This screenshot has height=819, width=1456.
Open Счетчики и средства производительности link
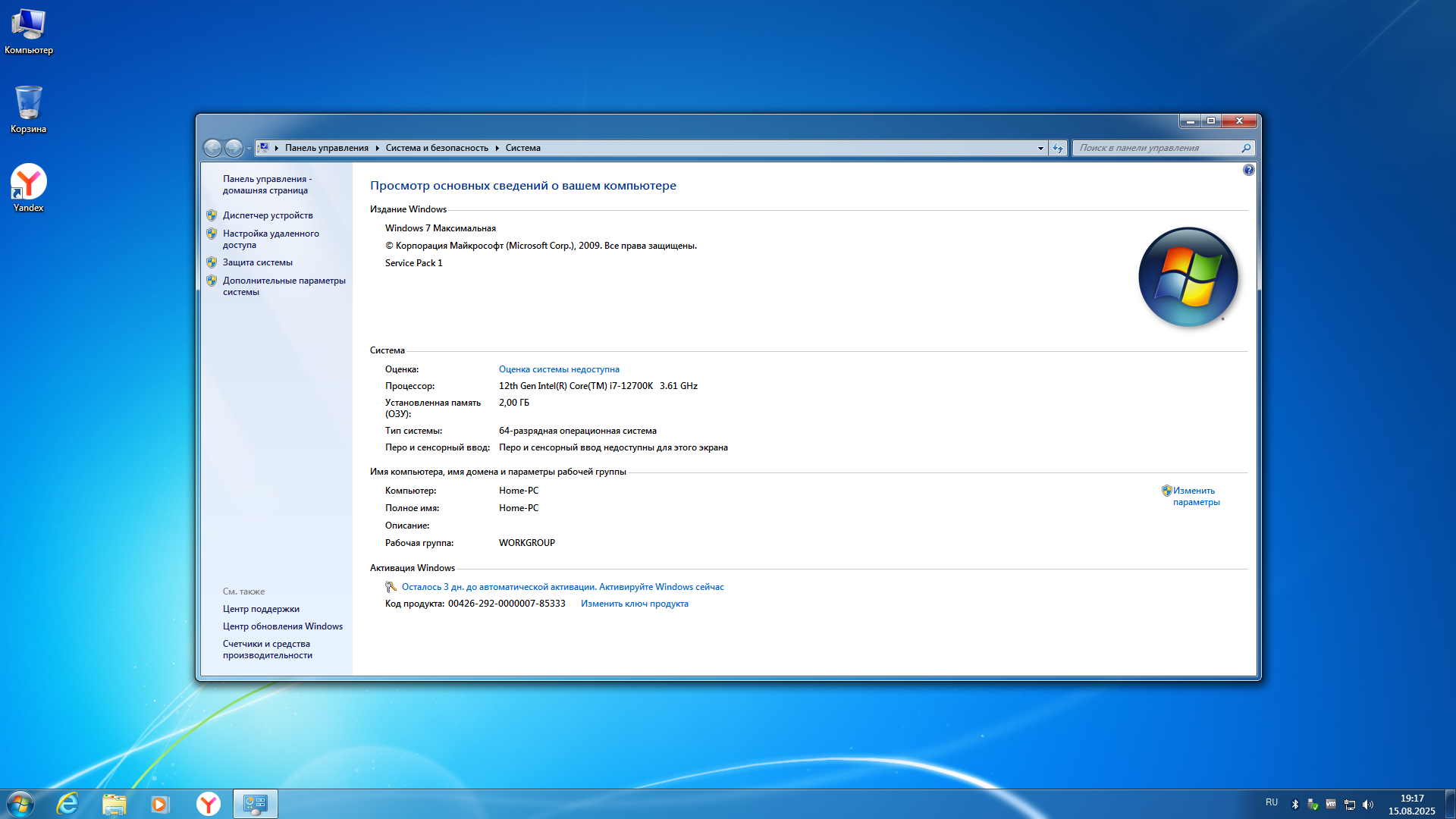coord(268,649)
